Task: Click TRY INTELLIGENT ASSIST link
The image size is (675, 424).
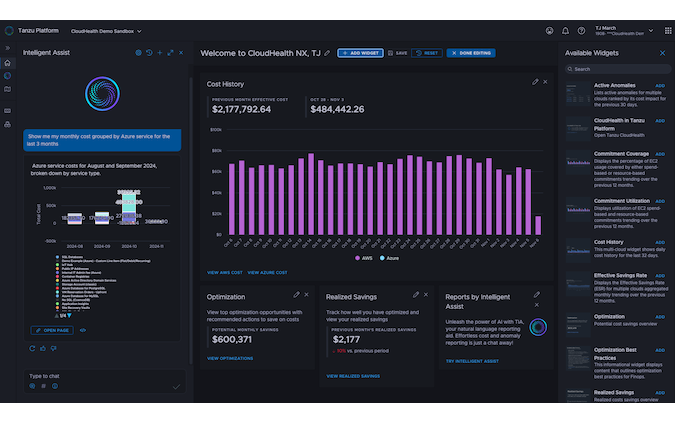Action: [x=472, y=361]
